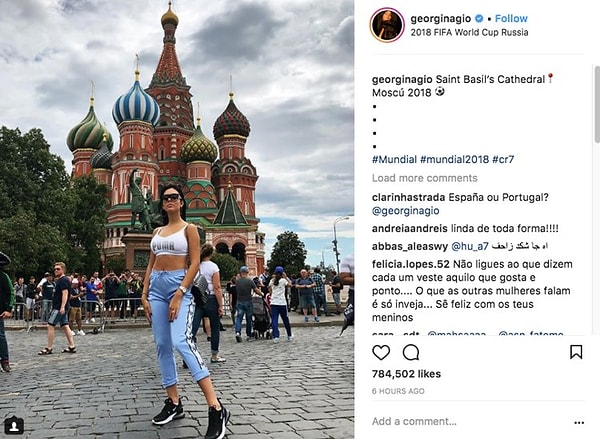600x439 pixels.
Task: View the 784,502 likes list
Action: tap(406, 374)
